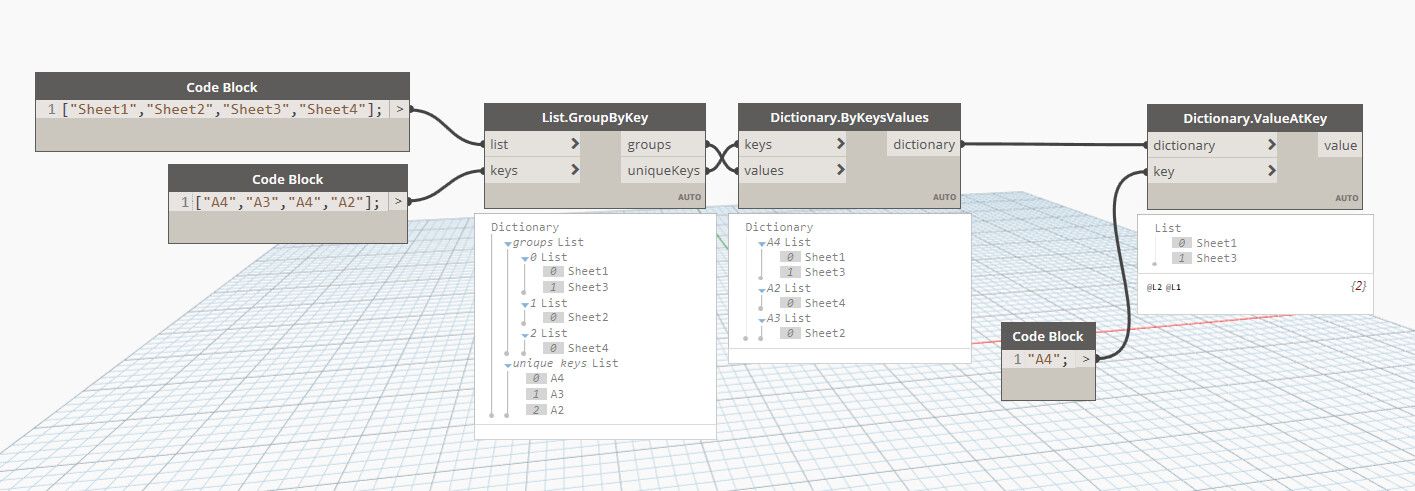
Task: Click the AUTO lacing label on List.GroupByKey
Action: [689, 197]
